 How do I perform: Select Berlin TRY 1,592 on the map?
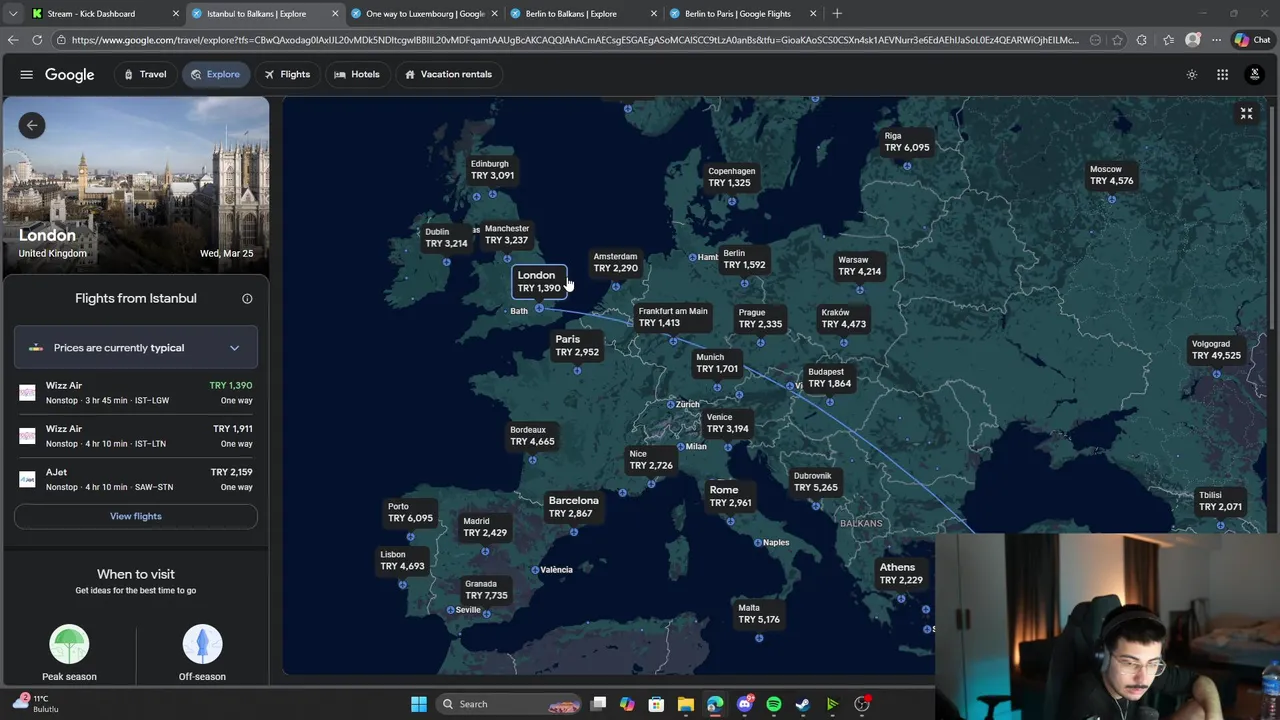(x=744, y=259)
